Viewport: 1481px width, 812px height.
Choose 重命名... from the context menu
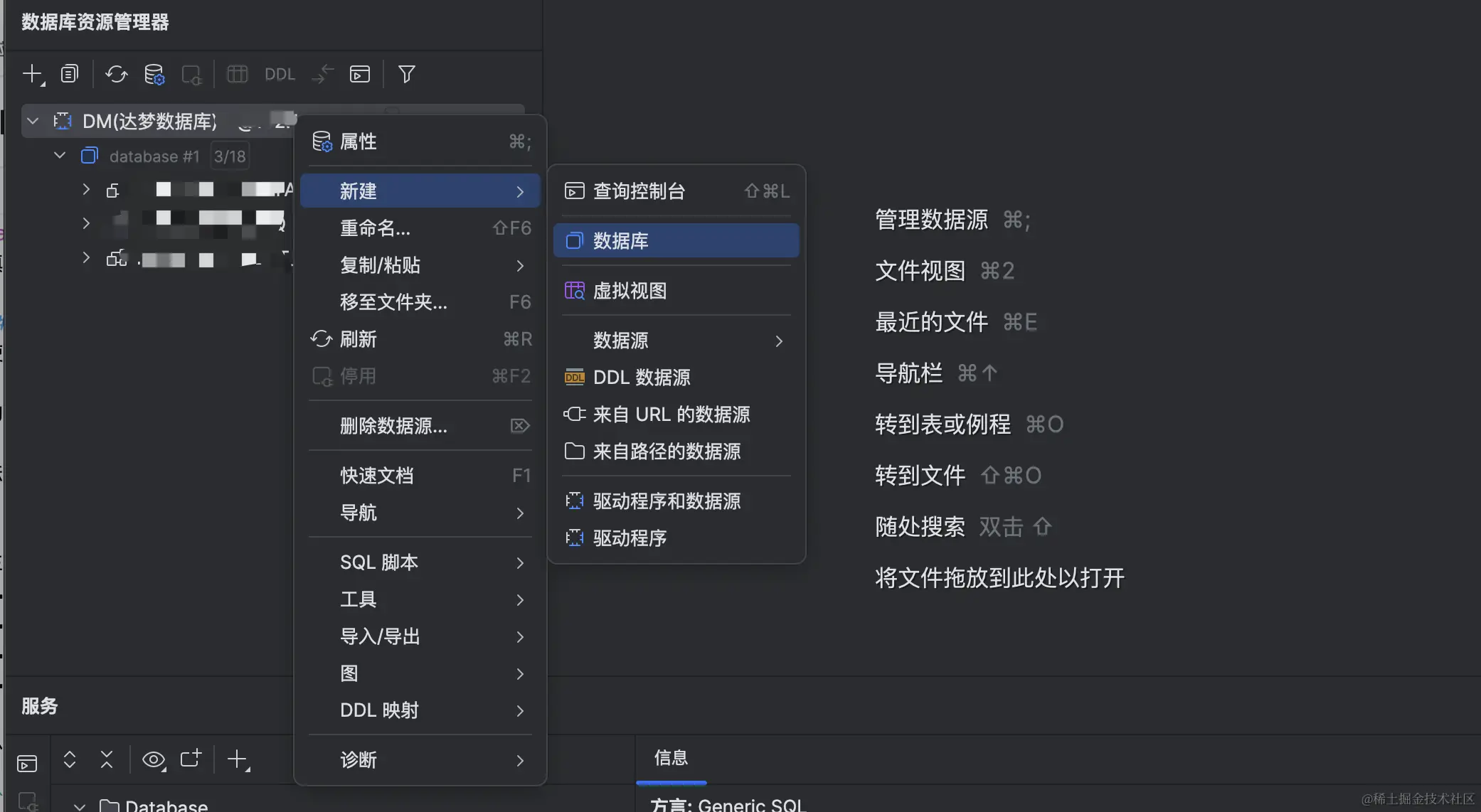[420, 228]
